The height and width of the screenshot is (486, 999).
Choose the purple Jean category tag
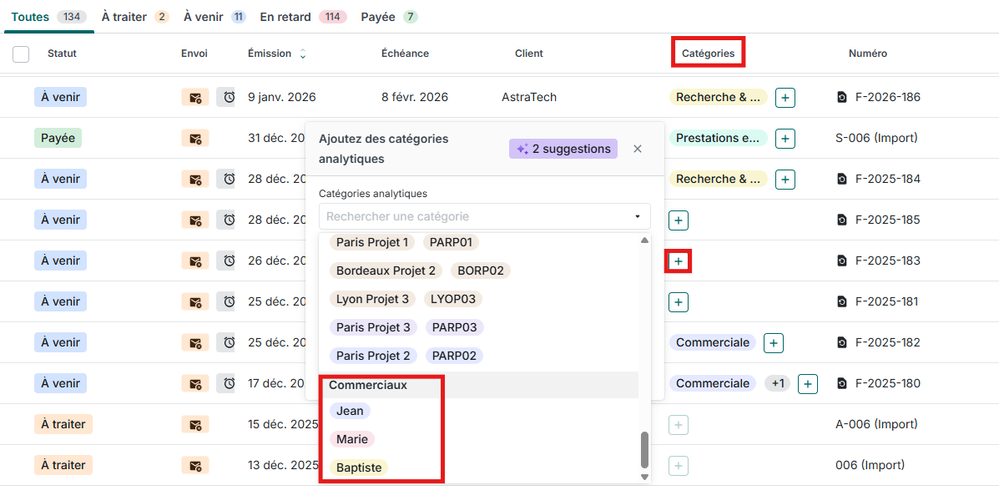(x=350, y=411)
